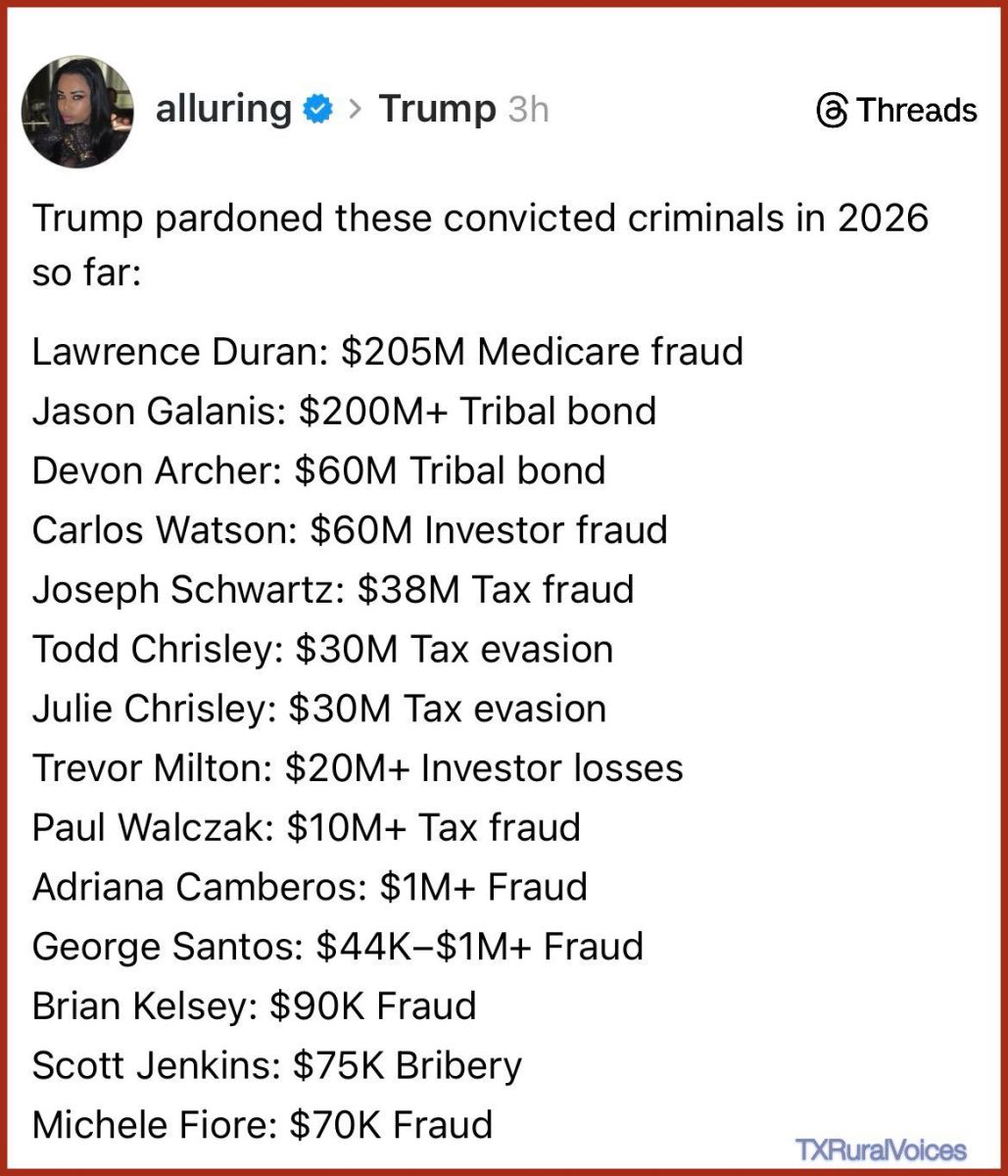Click the Todd Chrisley Tax evasion line
Image resolution: width=1008 pixels, height=1176 pixels.
click(x=322, y=649)
